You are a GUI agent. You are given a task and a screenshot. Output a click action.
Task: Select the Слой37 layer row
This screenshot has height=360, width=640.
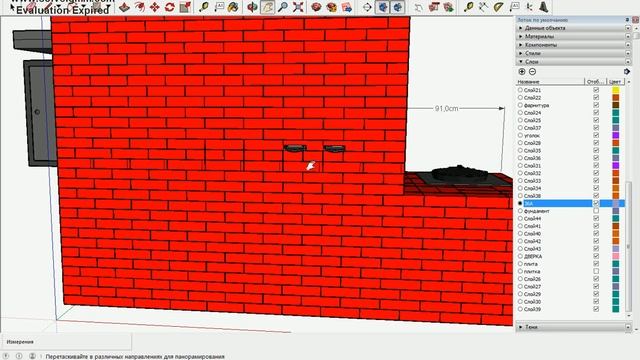(571, 128)
